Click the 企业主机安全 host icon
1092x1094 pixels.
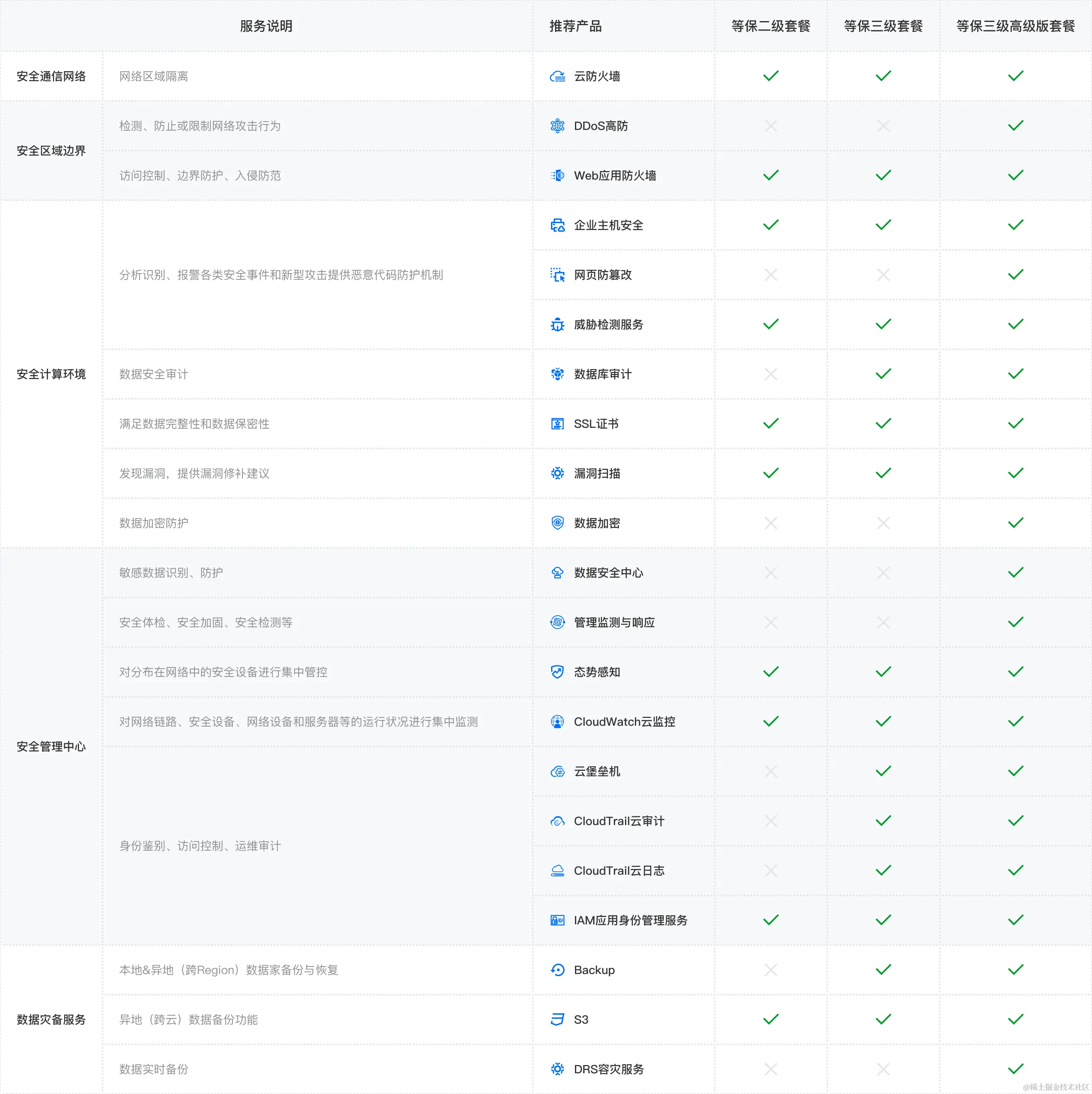[557, 226]
